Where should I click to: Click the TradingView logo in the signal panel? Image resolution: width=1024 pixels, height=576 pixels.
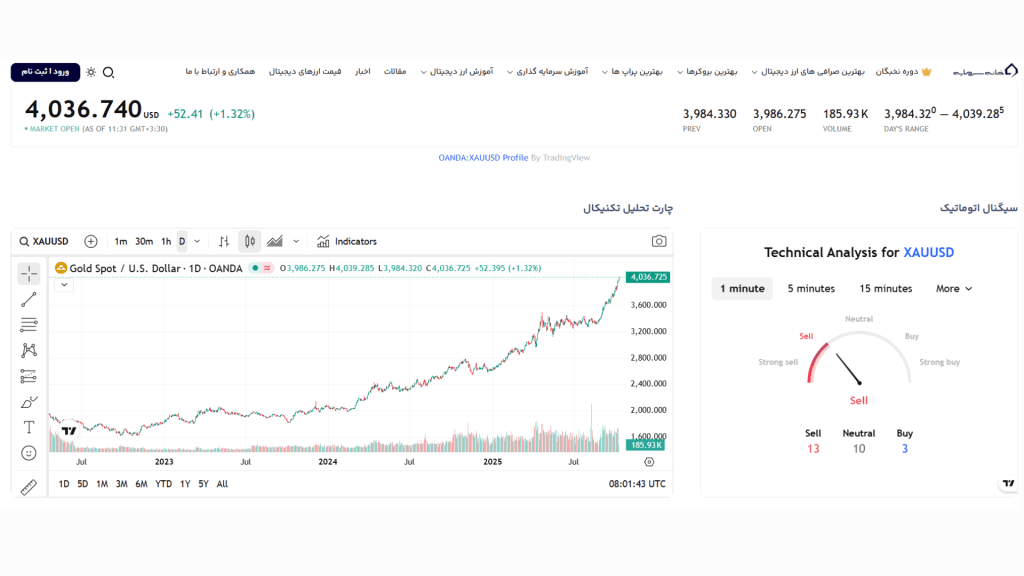(1007, 481)
